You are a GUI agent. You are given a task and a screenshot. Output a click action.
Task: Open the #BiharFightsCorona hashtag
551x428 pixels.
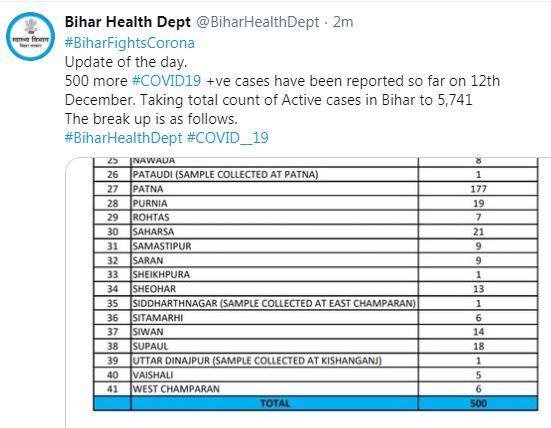click(130, 43)
